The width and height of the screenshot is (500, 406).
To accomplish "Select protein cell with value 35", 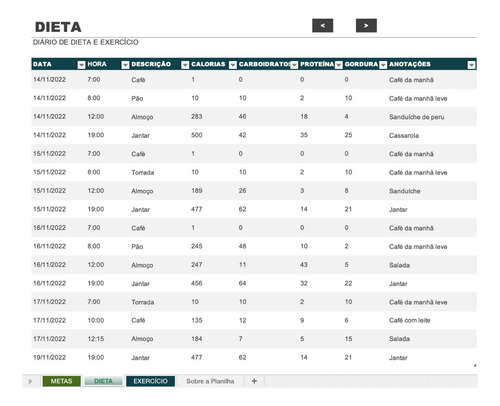I will 304,135.
